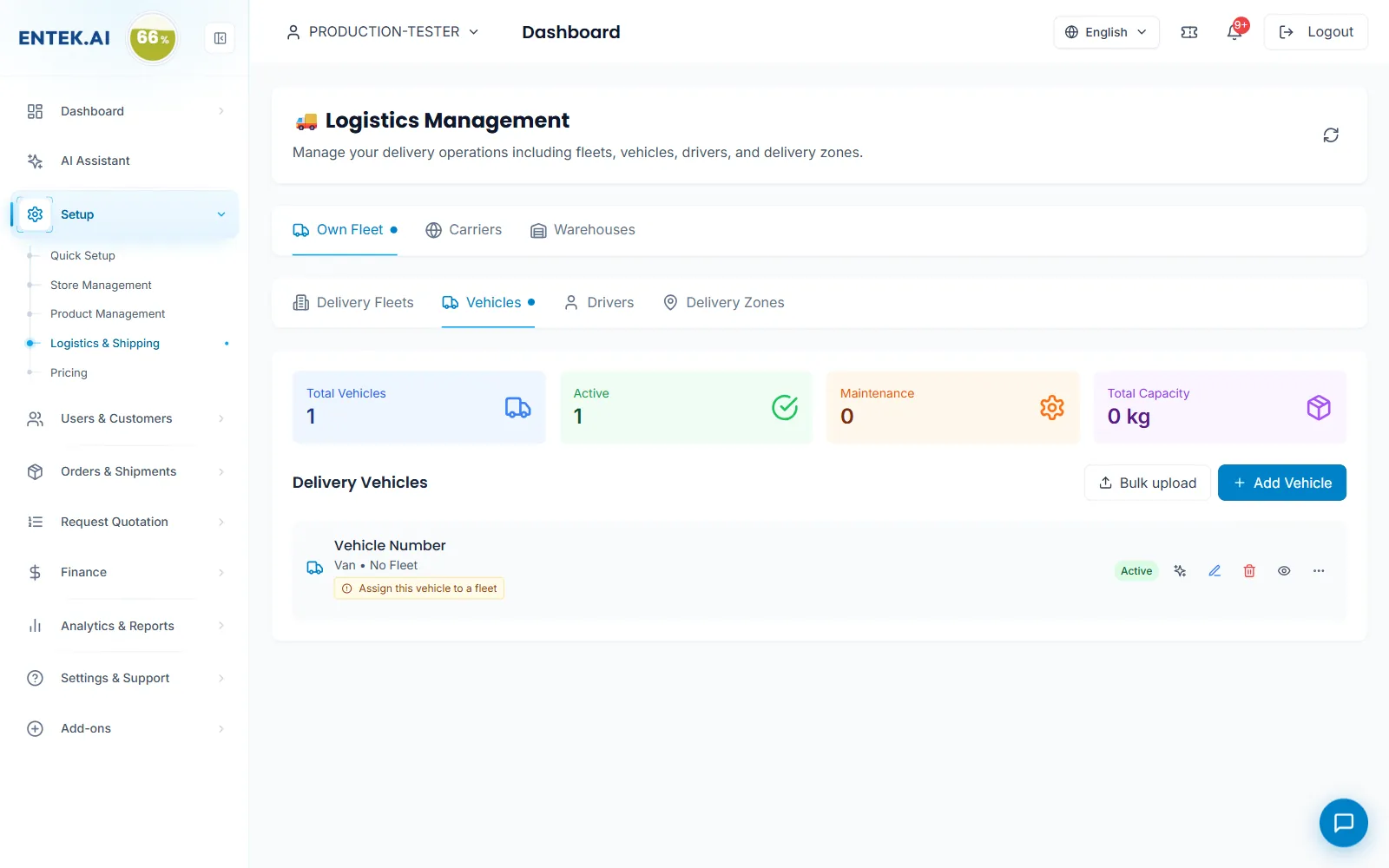Expand Users & Customers menu
Image resolution: width=1389 pixels, height=868 pixels.
tap(125, 418)
